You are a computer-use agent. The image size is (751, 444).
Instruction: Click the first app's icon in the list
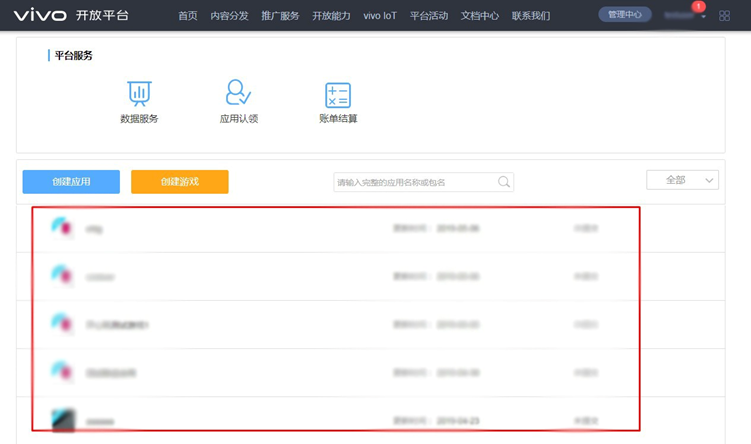tap(62, 228)
